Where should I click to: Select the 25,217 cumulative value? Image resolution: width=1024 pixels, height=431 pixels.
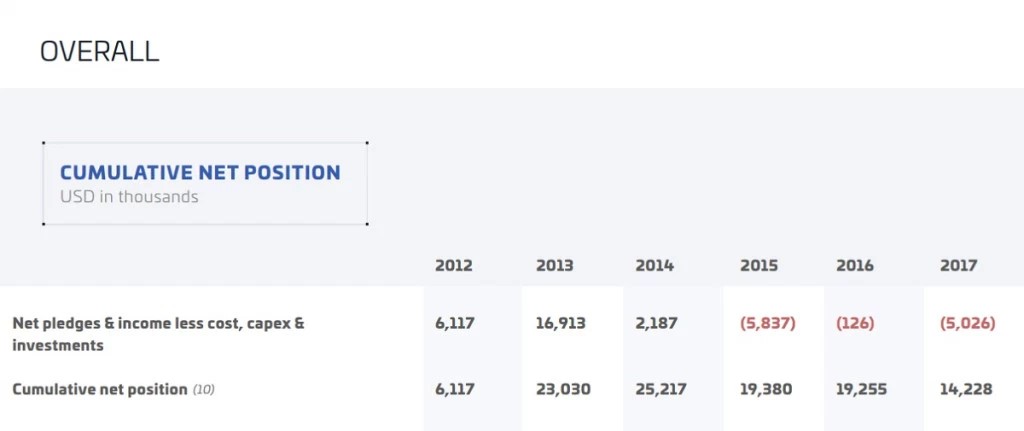tap(661, 390)
